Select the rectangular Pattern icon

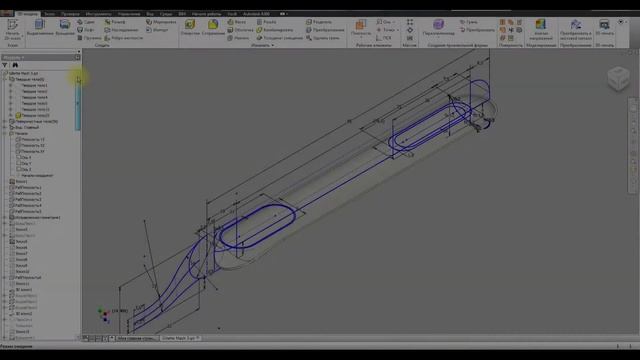point(410,22)
